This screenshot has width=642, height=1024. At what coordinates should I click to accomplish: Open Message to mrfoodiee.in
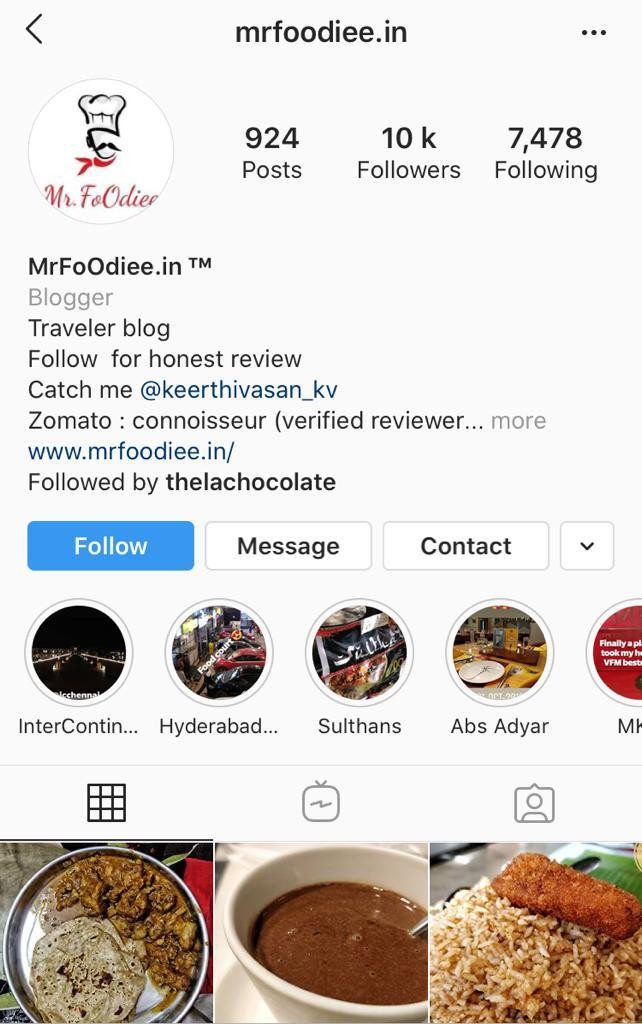coord(288,546)
